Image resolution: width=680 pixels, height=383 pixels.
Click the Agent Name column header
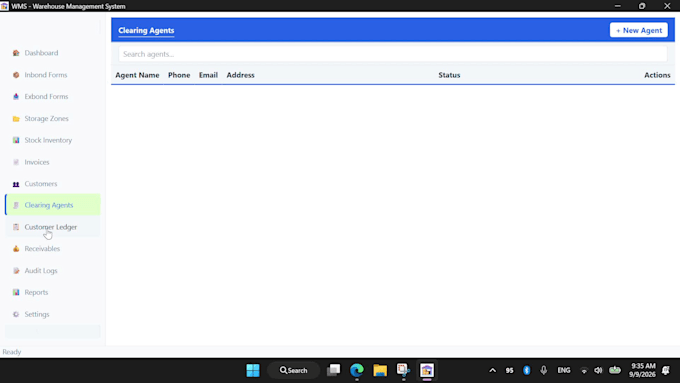coord(137,75)
